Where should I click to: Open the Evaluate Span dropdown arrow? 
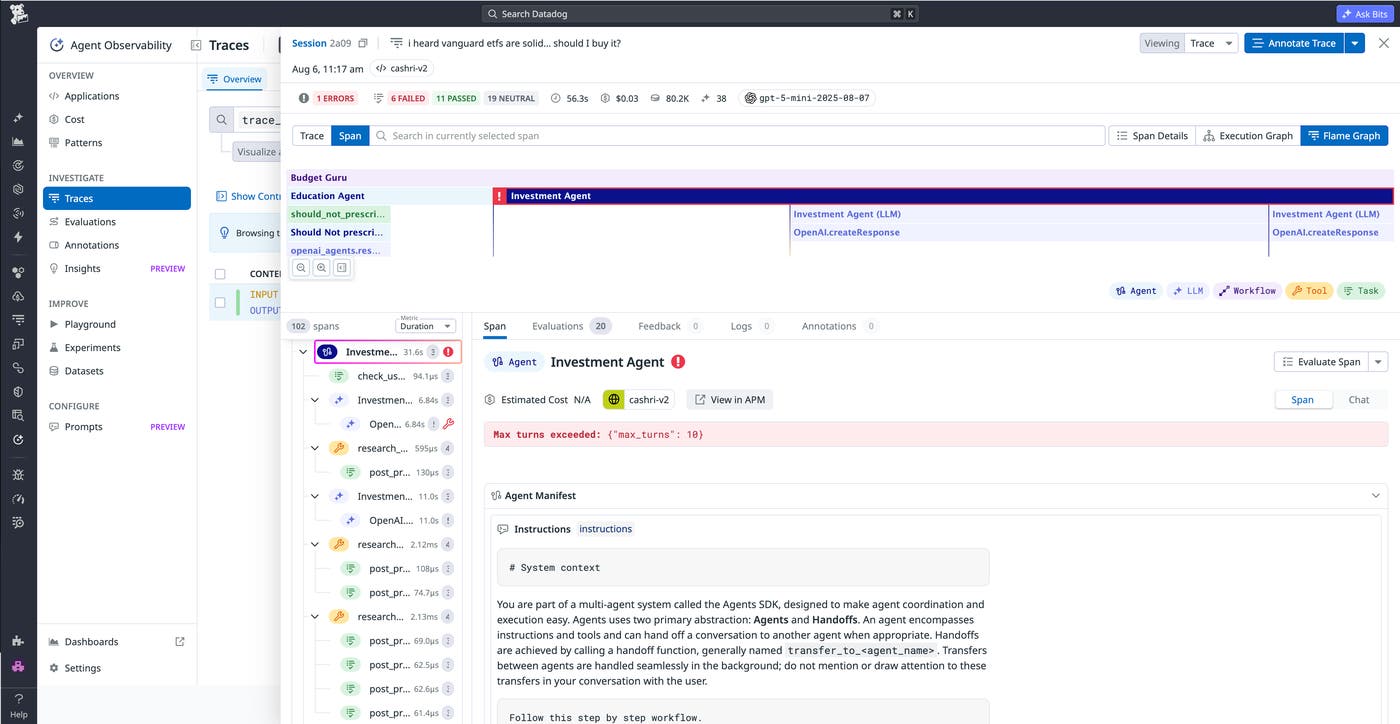[x=1378, y=362]
